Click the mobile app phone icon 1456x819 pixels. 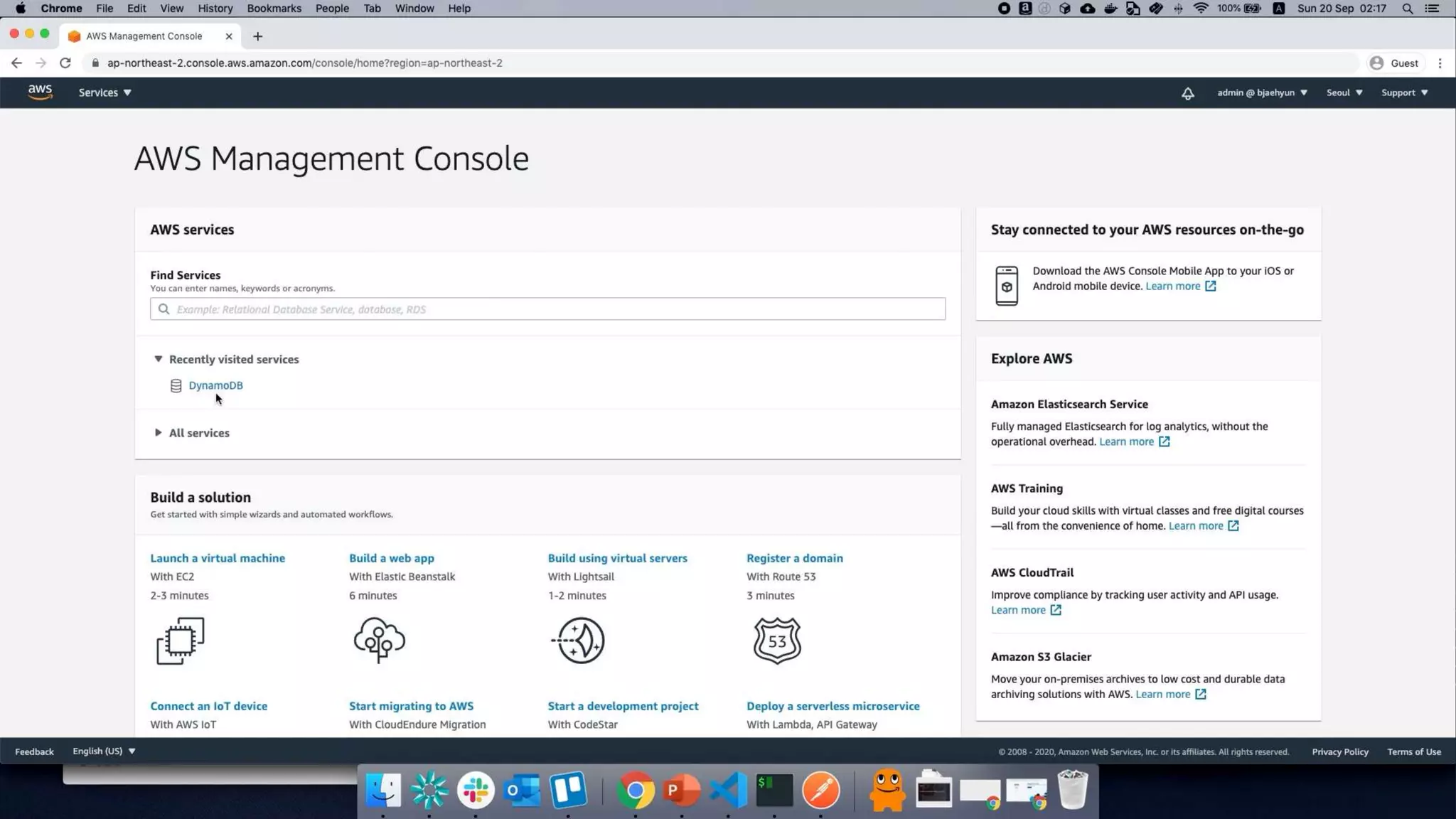pyautogui.click(x=1007, y=286)
